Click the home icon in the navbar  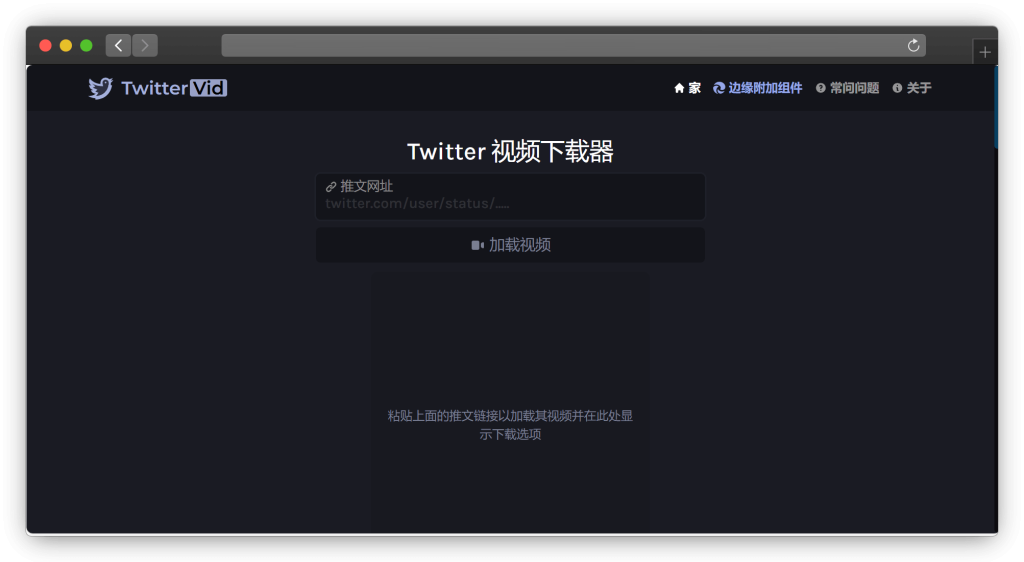click(x=679, y=88)
